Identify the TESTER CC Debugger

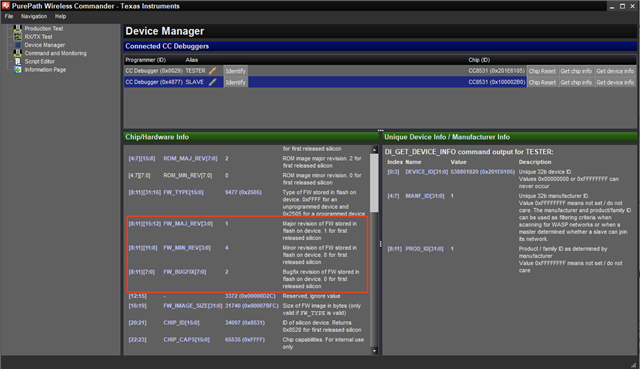[236, 71]
